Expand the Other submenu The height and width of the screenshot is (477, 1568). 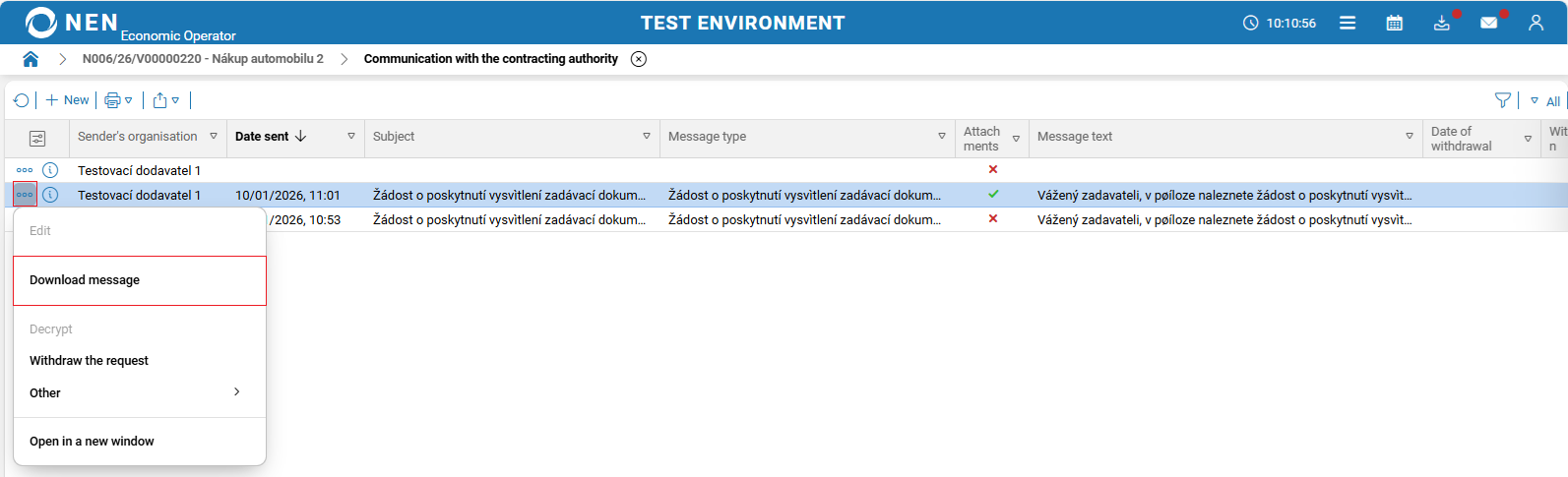[x=236, y=392]
